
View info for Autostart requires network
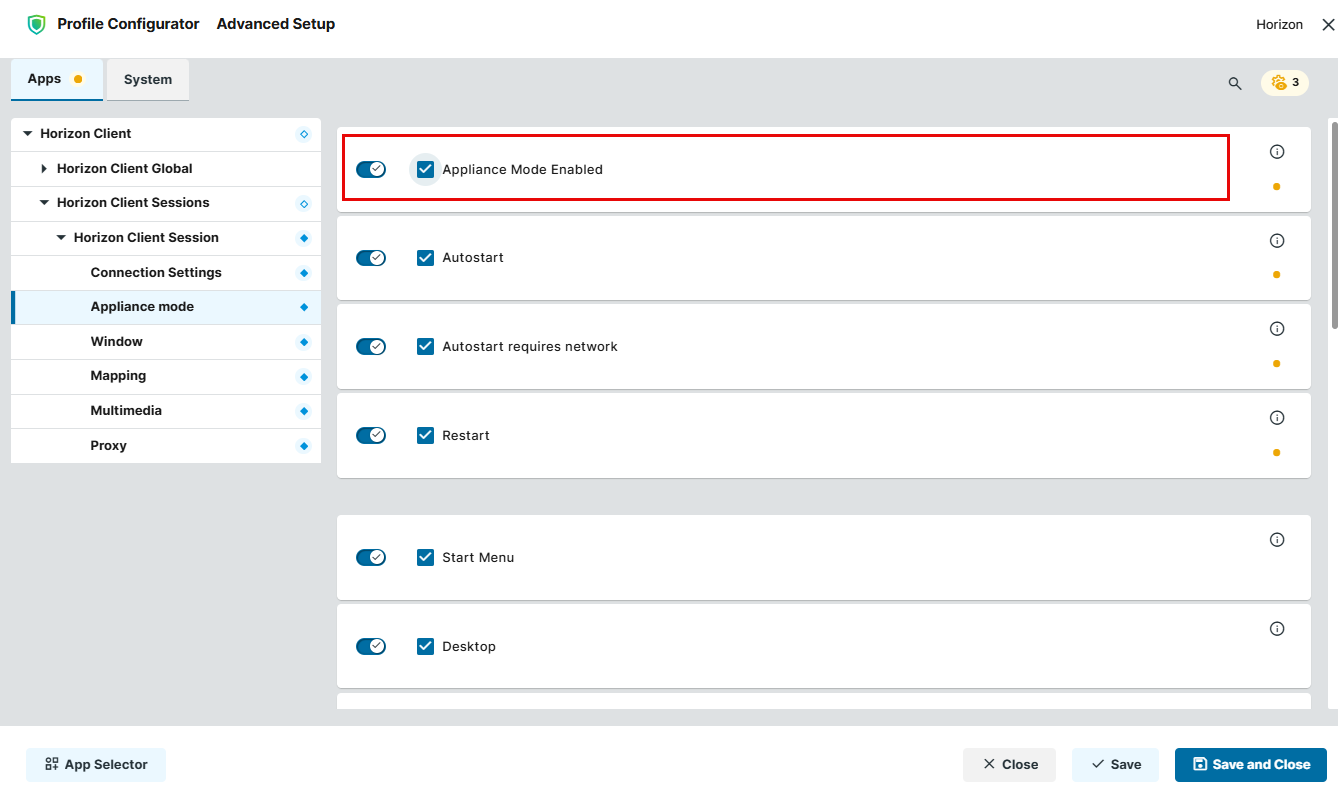click(x=1276, y=329)
